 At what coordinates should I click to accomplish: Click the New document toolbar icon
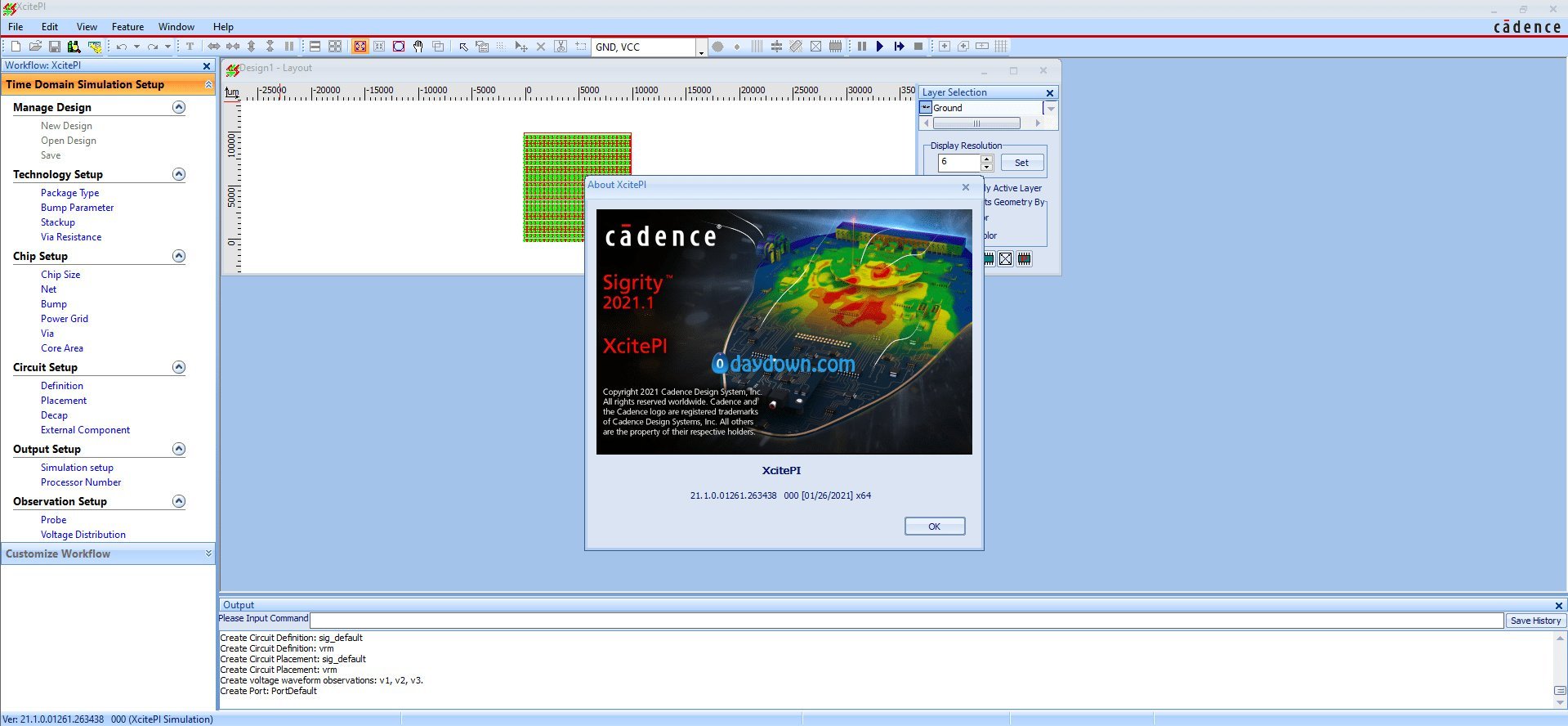[x=16, y=47]
